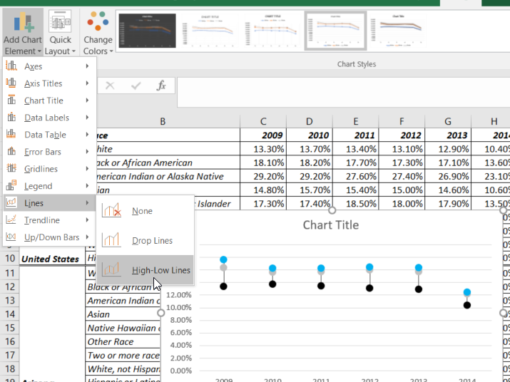The image size is (510, 382).
Task: Select column D header
Action: [x=309, y=121]
